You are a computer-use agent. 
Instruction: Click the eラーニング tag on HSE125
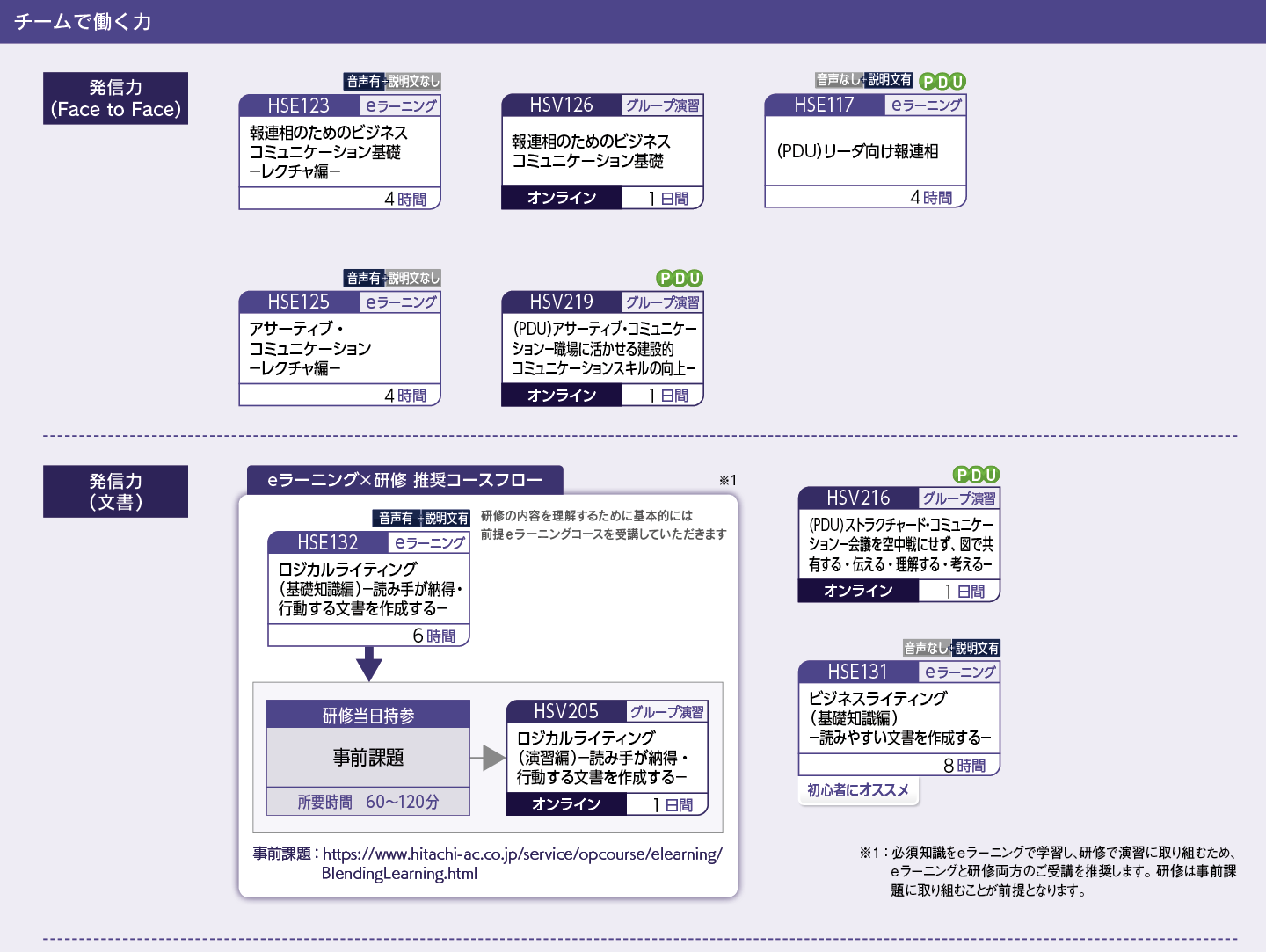(400, 302)
